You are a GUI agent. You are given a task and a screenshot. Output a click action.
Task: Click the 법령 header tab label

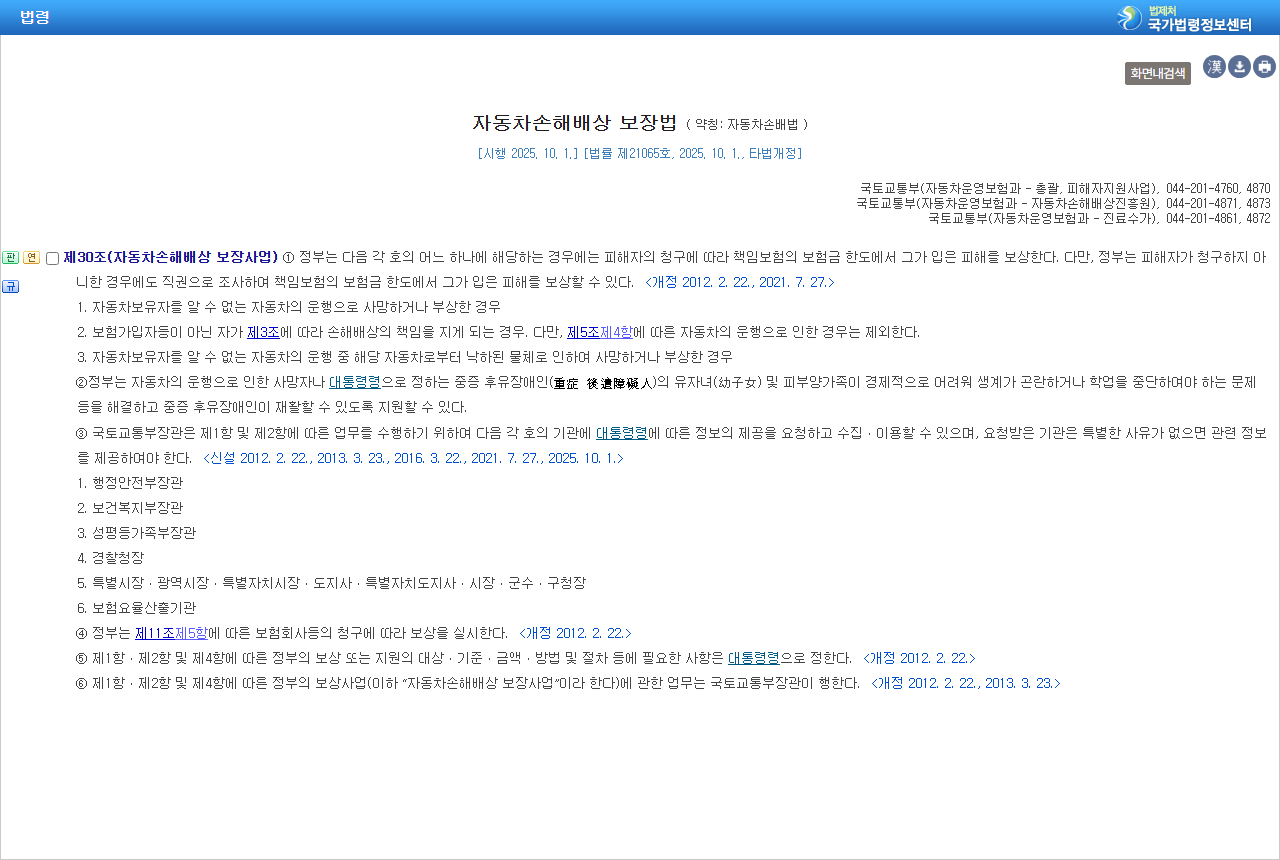[35, 17]
